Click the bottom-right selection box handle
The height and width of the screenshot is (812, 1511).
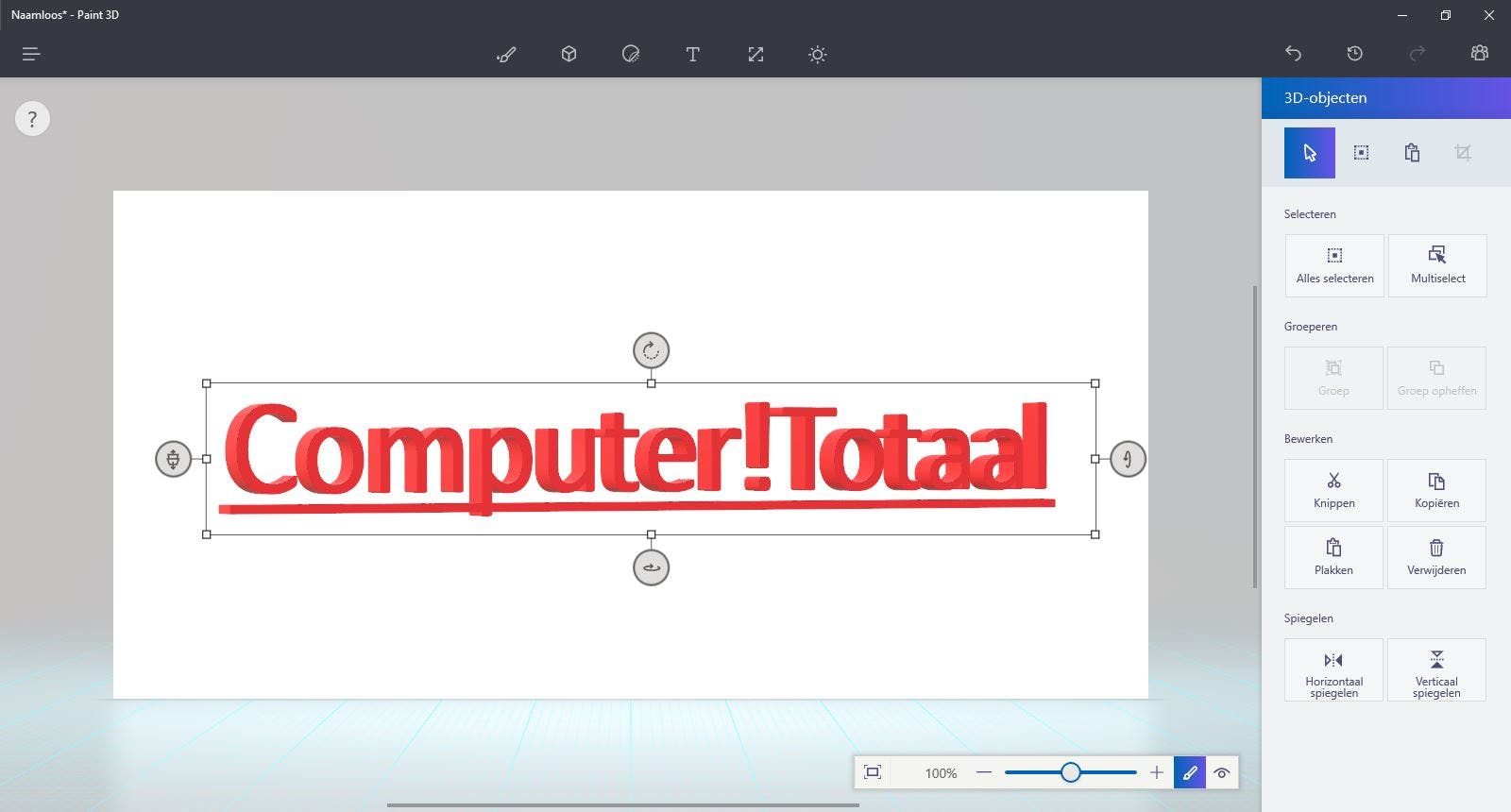pos(1095,534)
